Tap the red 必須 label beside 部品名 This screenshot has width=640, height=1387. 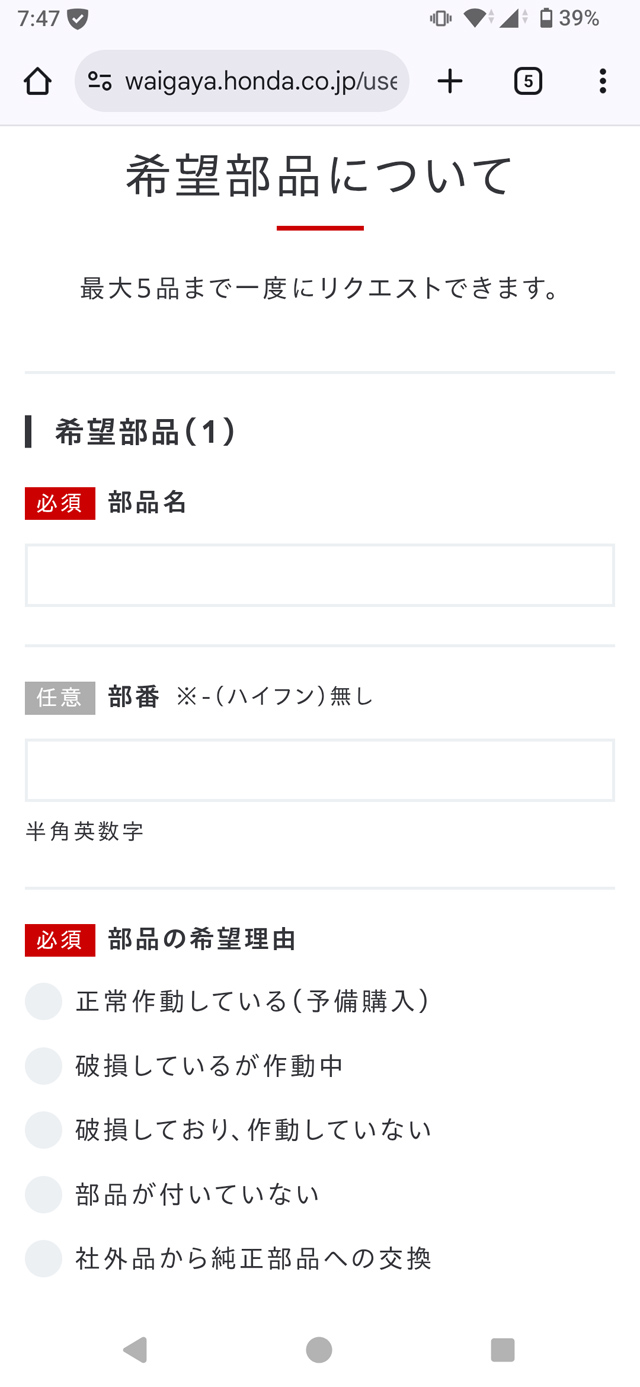click(x=59, y=503)
